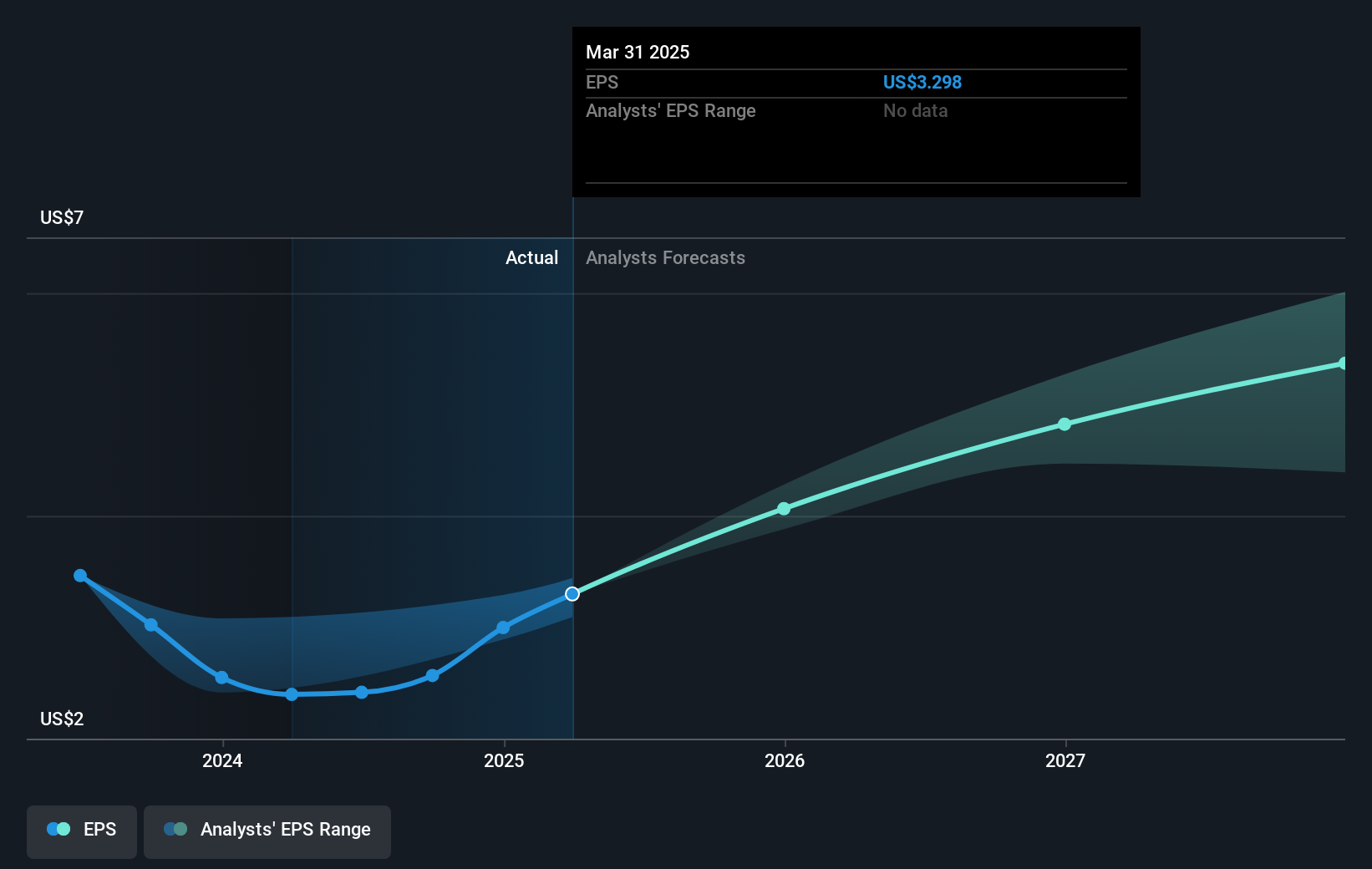Toggle the EPS legend button

[82, 831]
